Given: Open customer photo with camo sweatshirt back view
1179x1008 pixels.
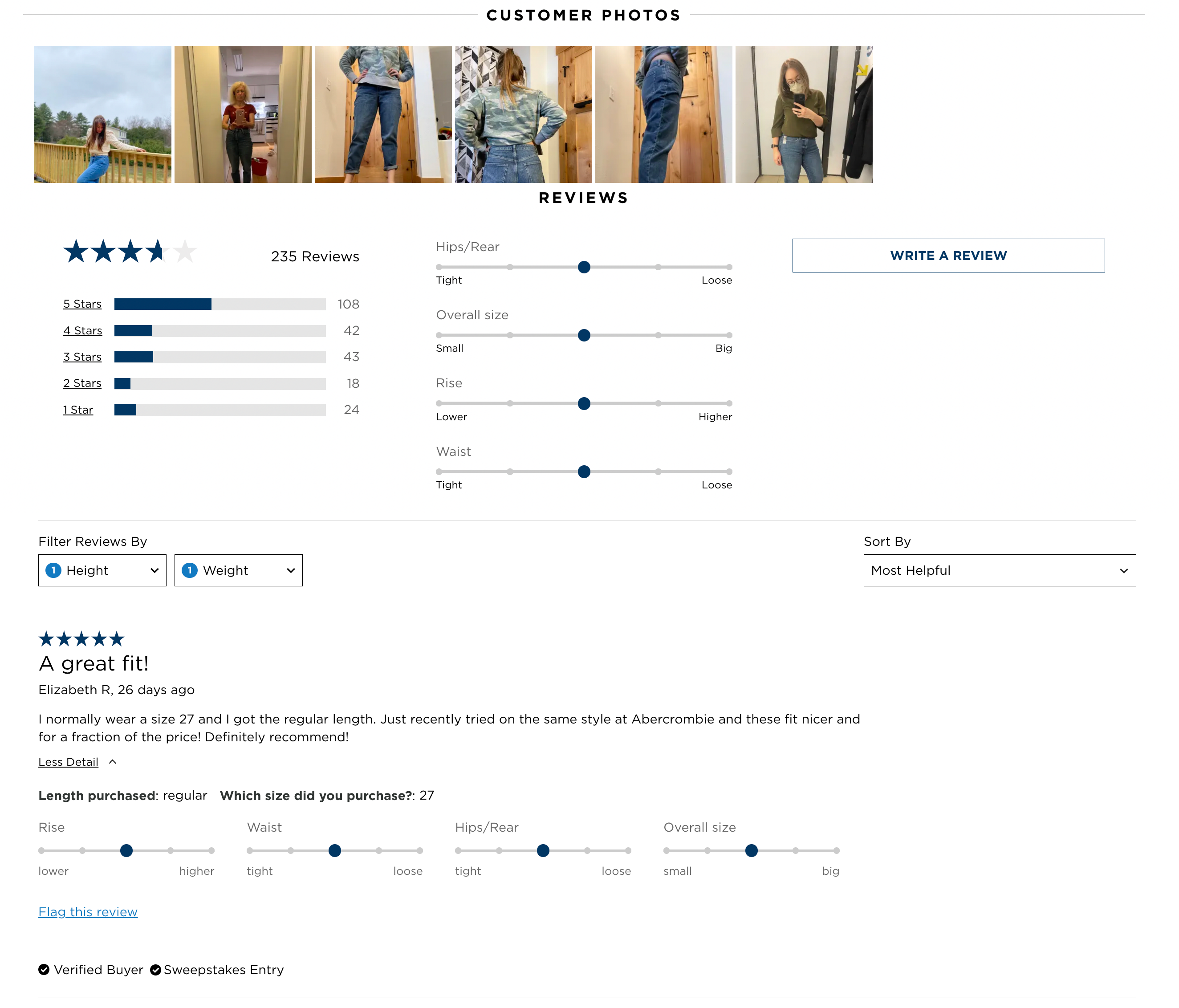Looking at the screenshot, I should [x=523, y=114].
